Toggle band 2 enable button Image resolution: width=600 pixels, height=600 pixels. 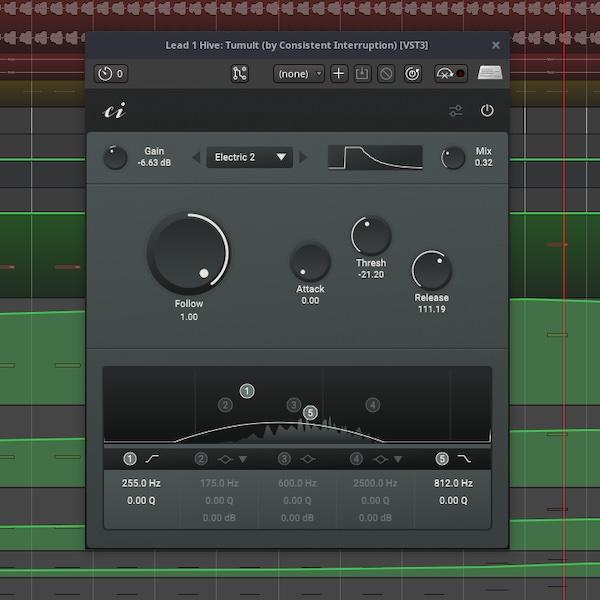coord(201,459)
